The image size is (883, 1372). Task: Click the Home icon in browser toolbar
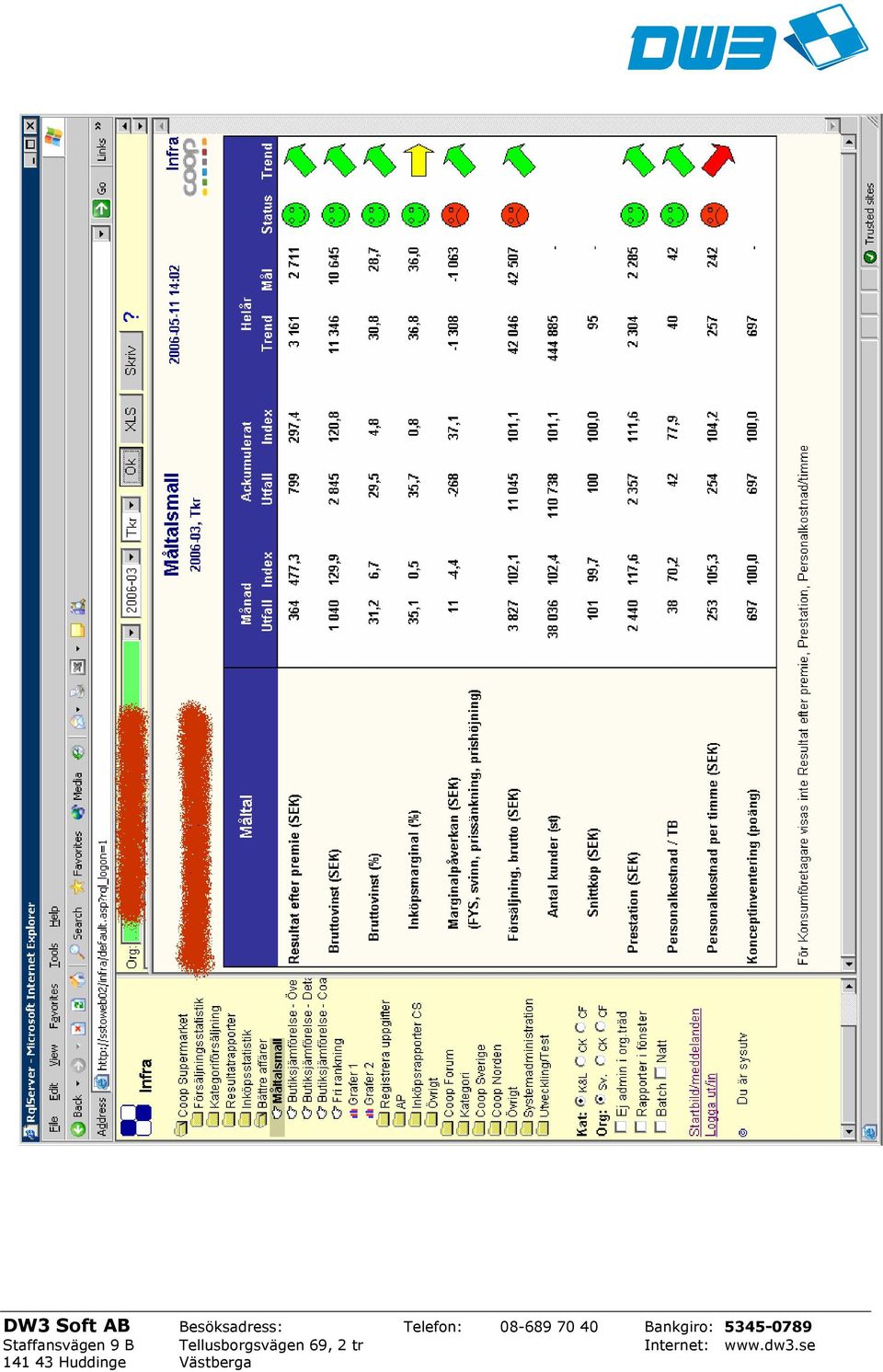point(78,980)
